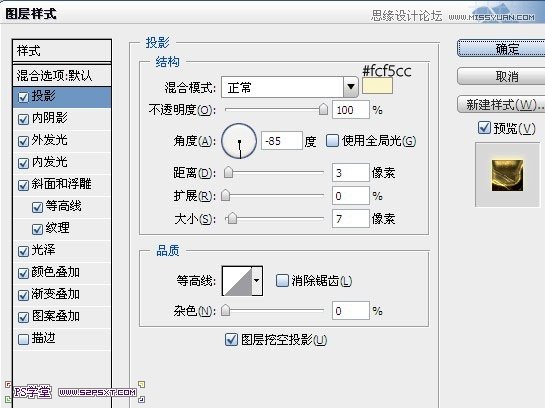Viewport: 545px width, 408px height.
Task: Enable 消除锯齿 anti-alias checkbox
Action: click(282, 280)
